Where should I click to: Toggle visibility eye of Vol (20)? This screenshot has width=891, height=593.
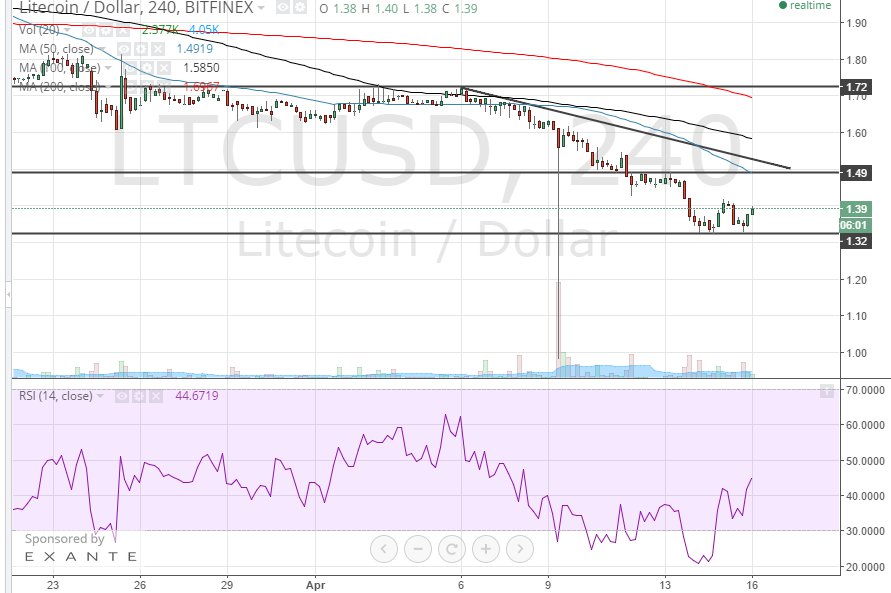pos(90,30)
